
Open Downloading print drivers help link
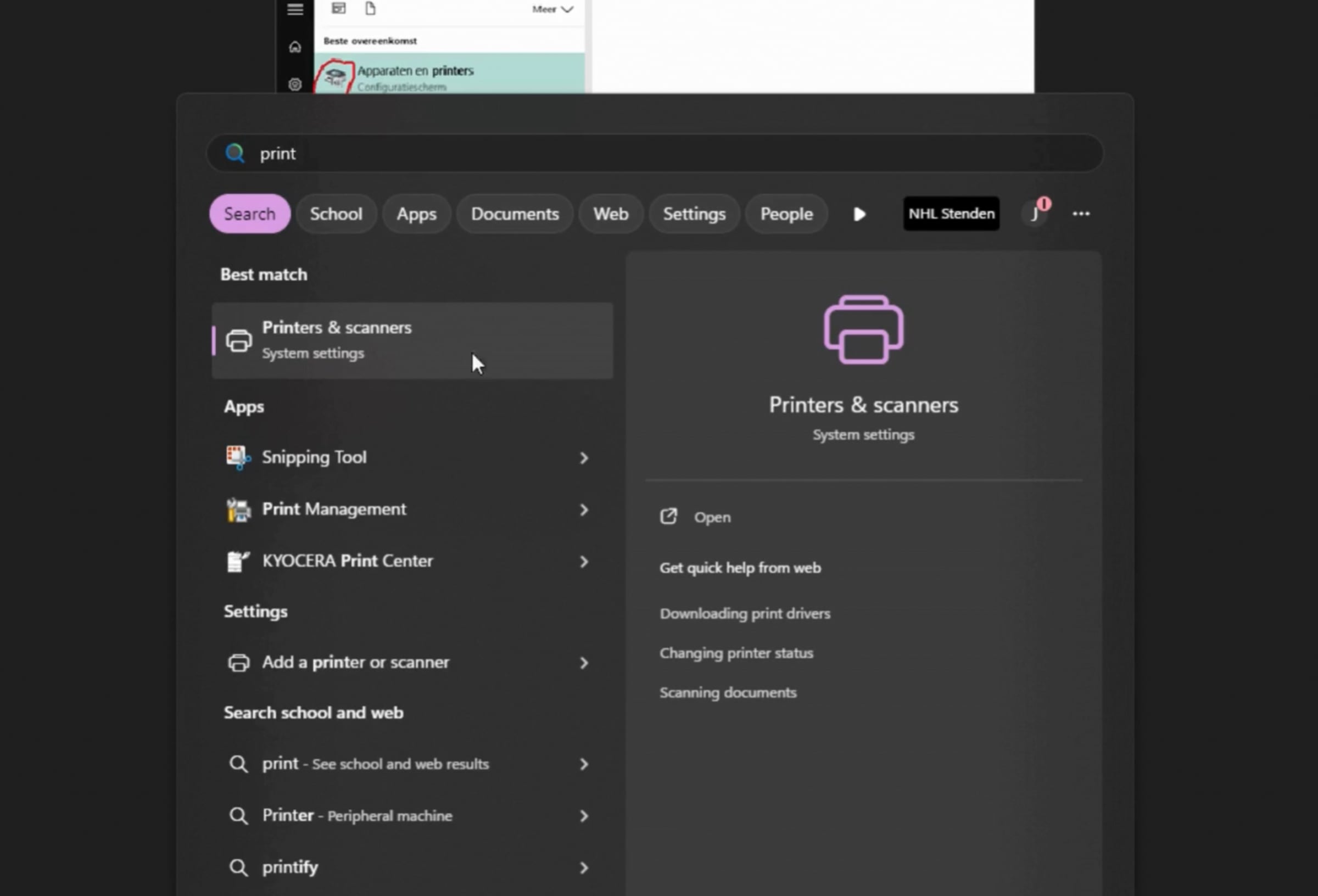745,614
